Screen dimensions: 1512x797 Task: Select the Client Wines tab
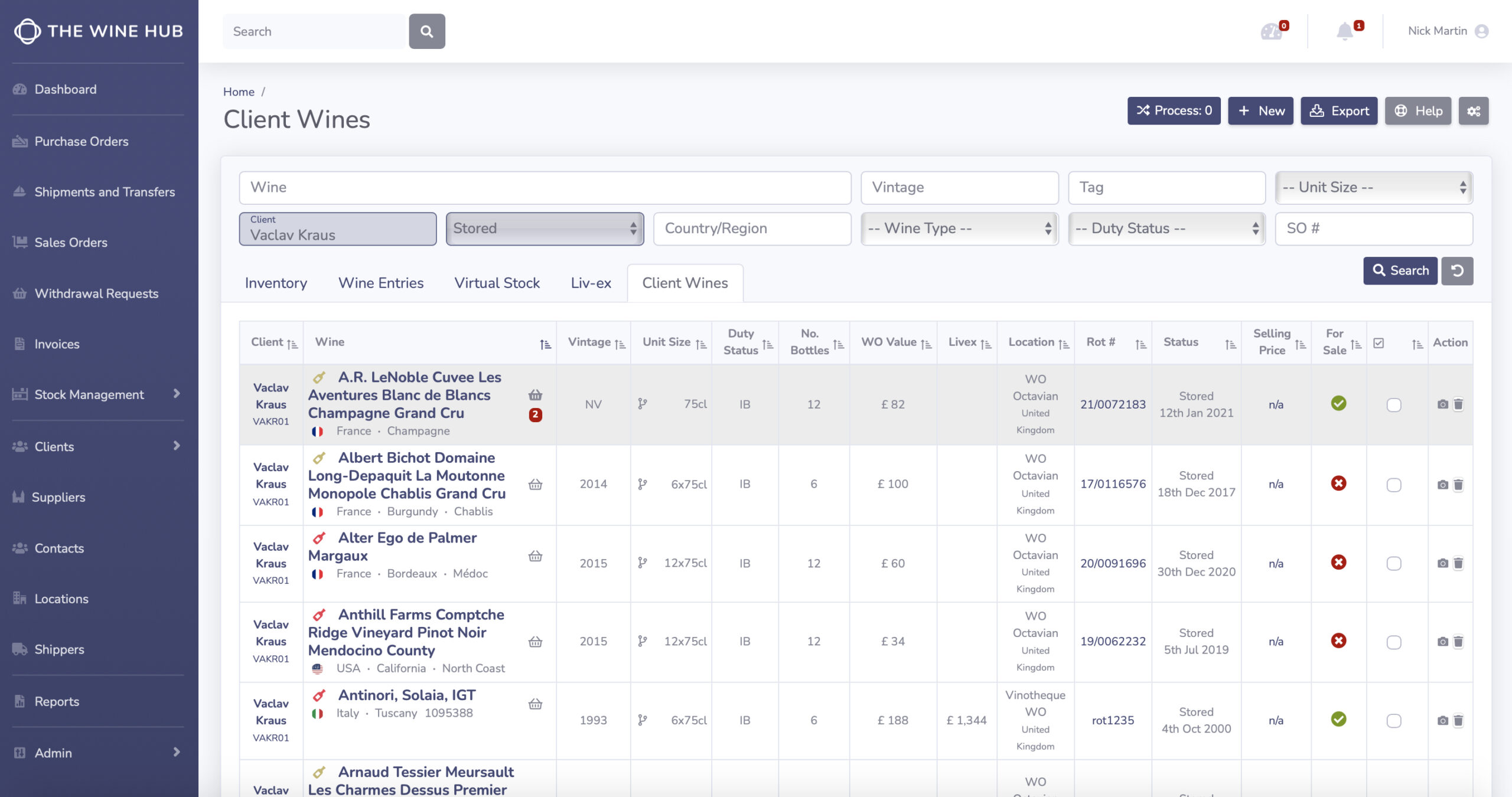[685, 283]
